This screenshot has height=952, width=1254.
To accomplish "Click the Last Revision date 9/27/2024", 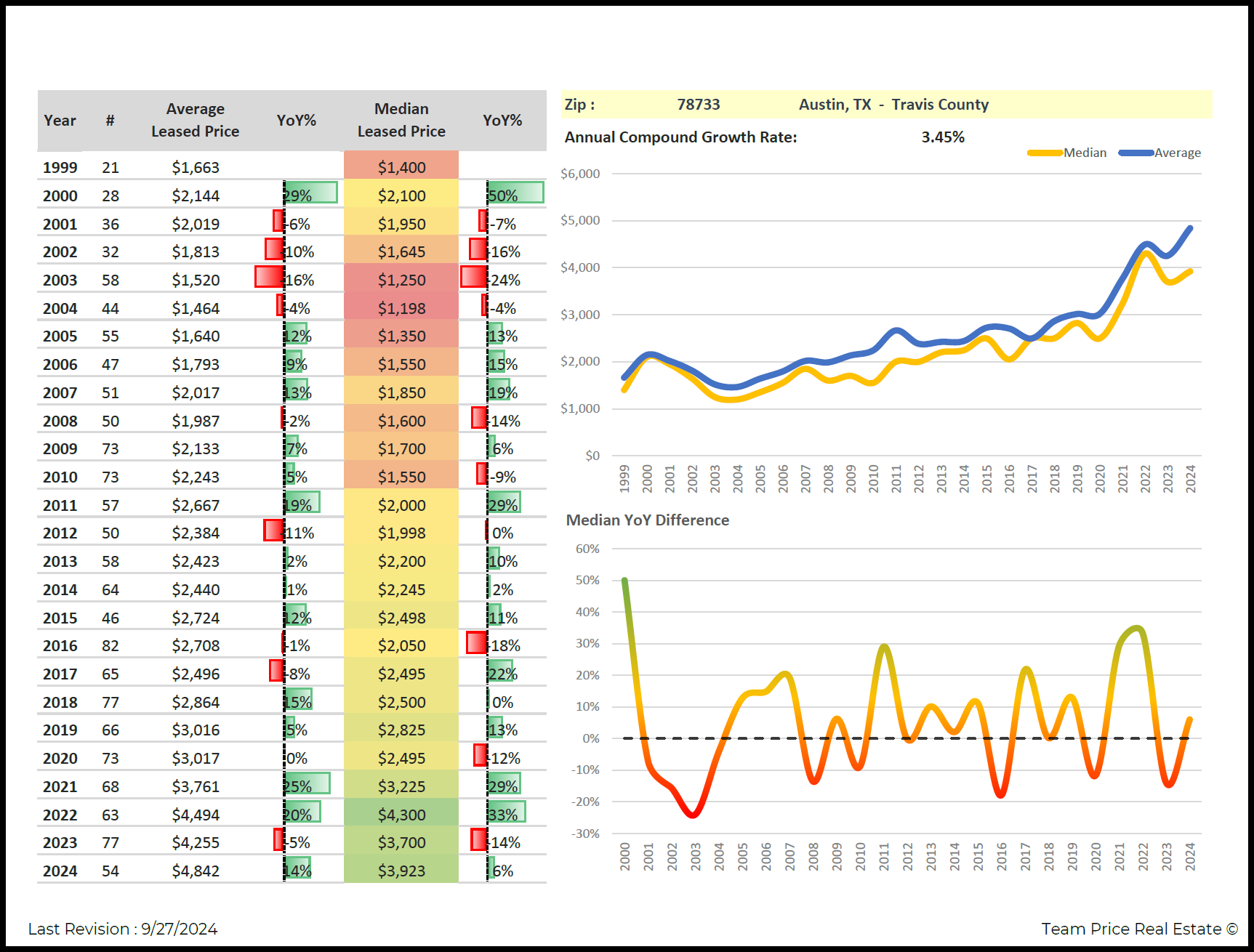I will (x=179, y=929).
